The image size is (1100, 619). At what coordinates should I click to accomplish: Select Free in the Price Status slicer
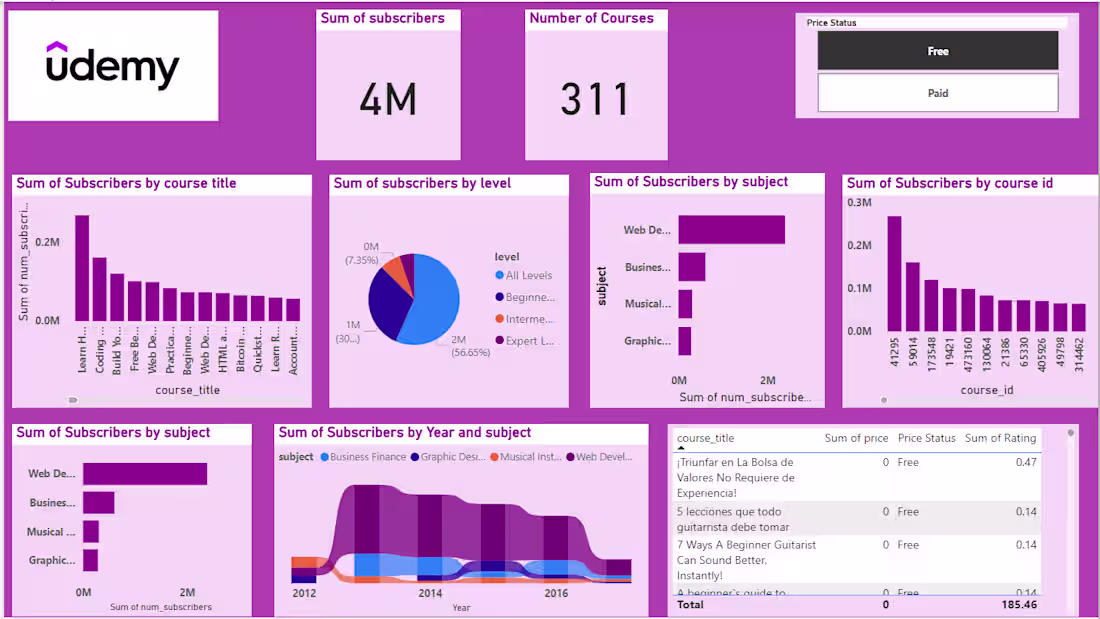(x=937, y=49)
